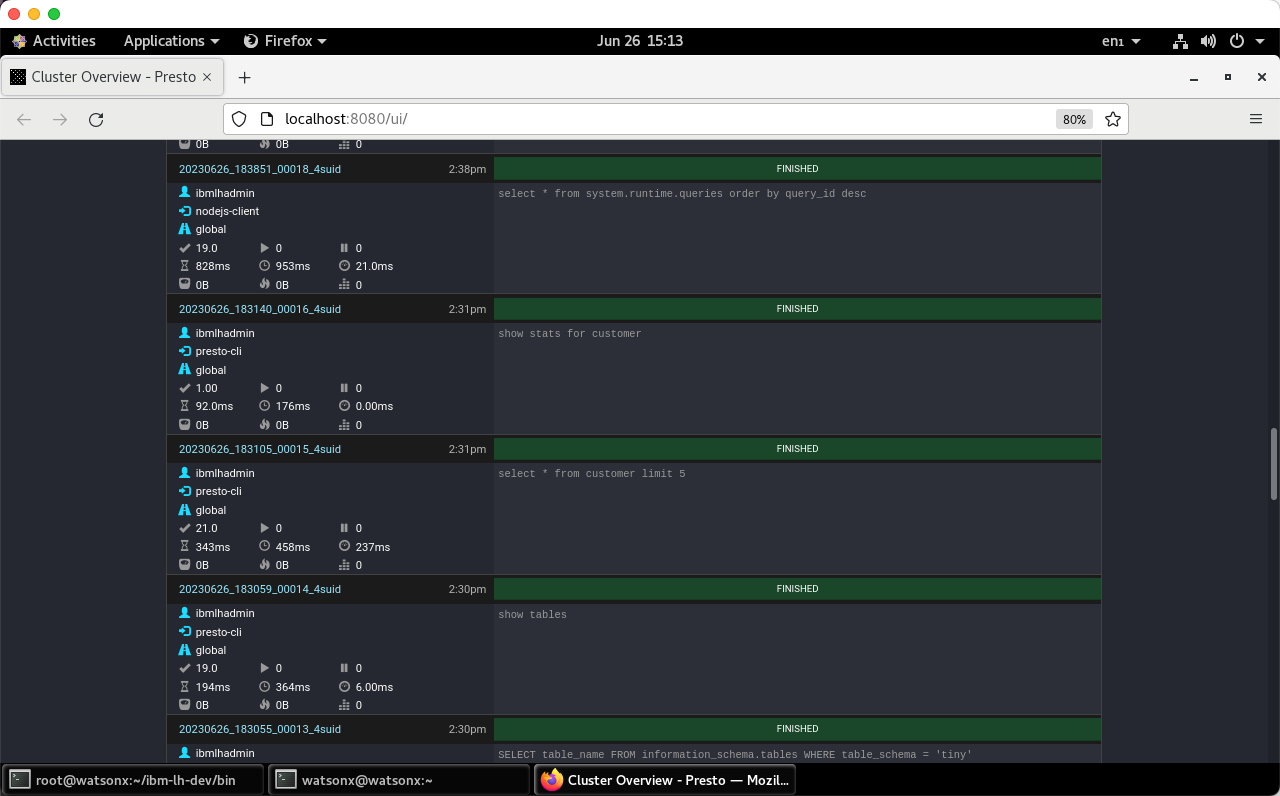Open query link 20230626_183055_00013_4suid

[260, 729]
